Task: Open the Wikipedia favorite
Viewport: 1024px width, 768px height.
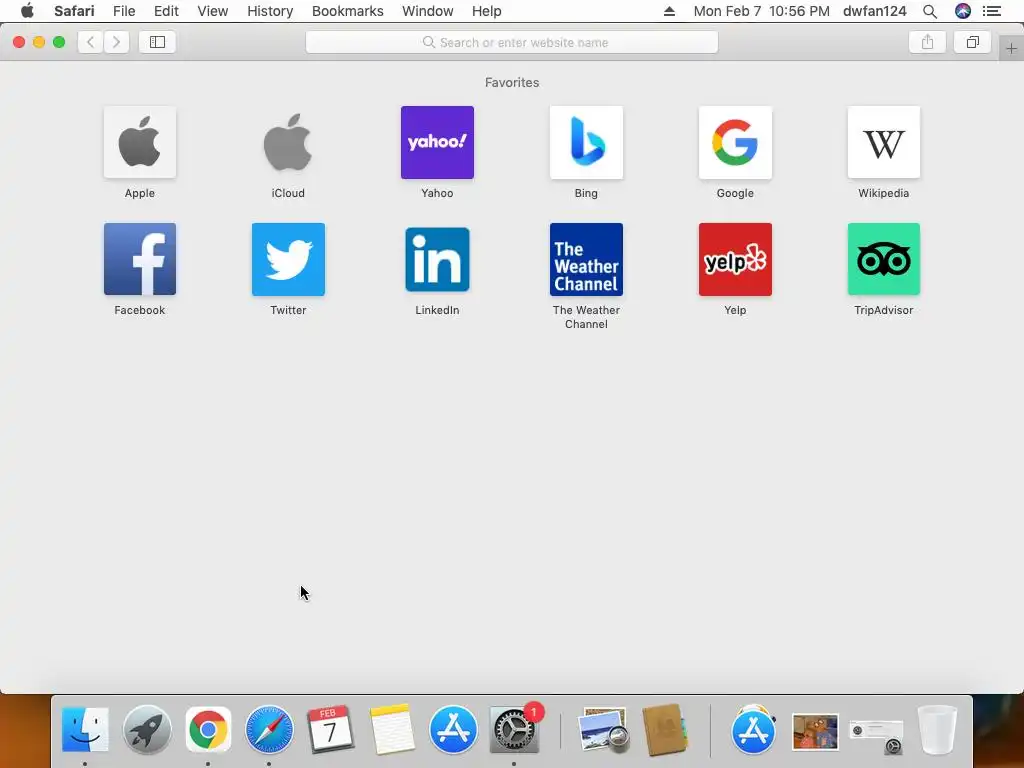Action: coord(884,142)
